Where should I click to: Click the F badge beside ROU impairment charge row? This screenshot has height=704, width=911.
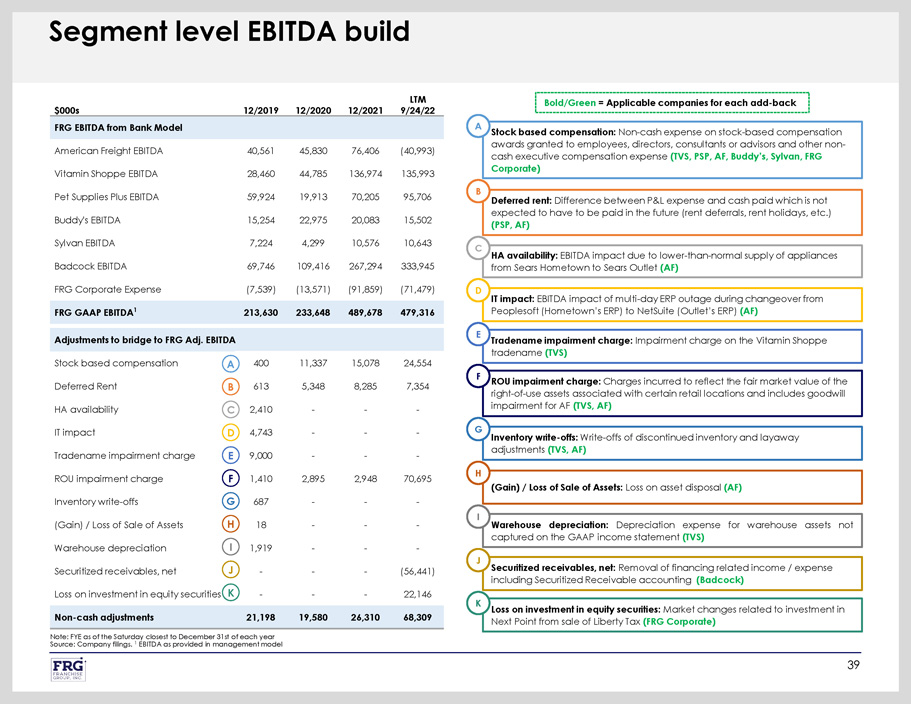pyautogui.click(x=231, y=478)
